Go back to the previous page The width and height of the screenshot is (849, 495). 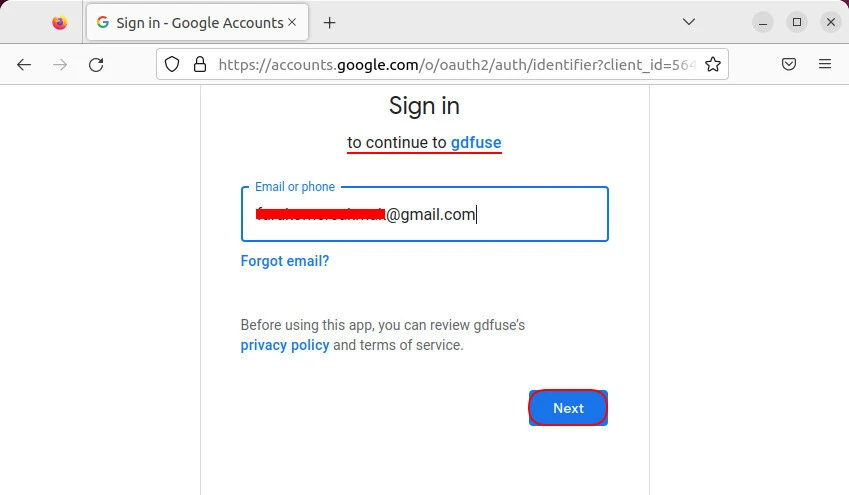click(24, 64)
